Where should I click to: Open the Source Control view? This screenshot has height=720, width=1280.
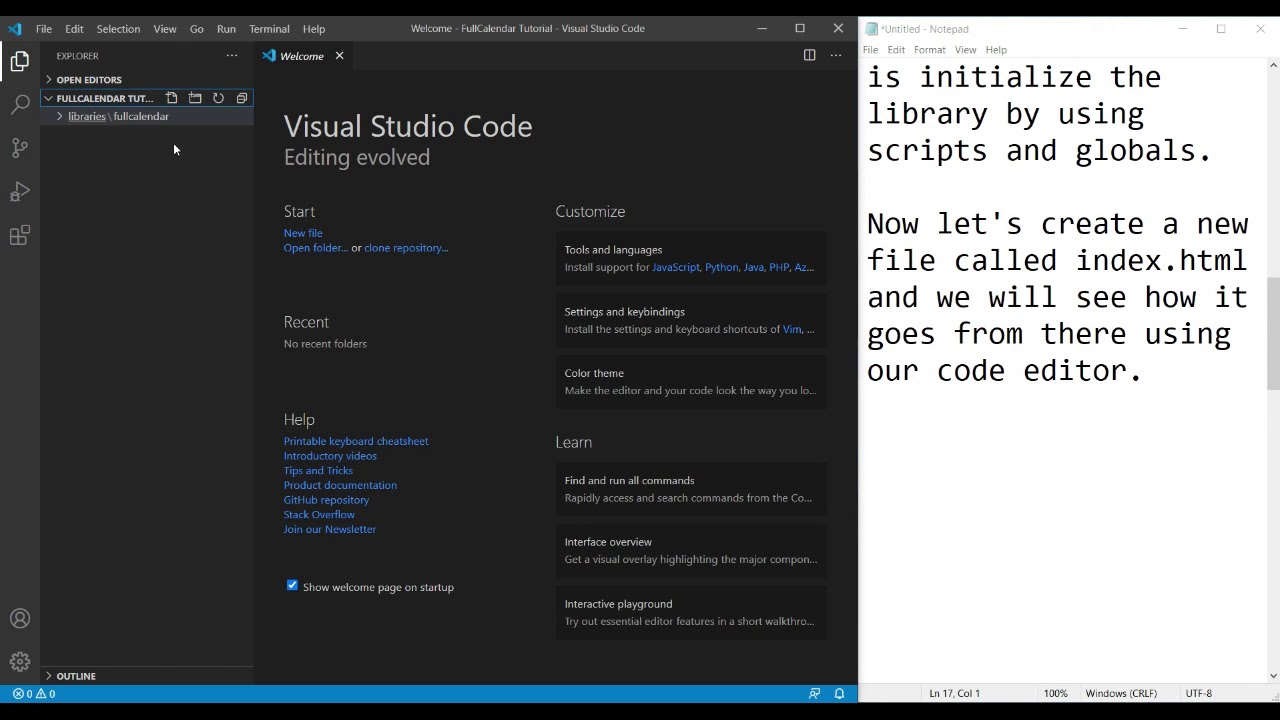click(20, 148)
